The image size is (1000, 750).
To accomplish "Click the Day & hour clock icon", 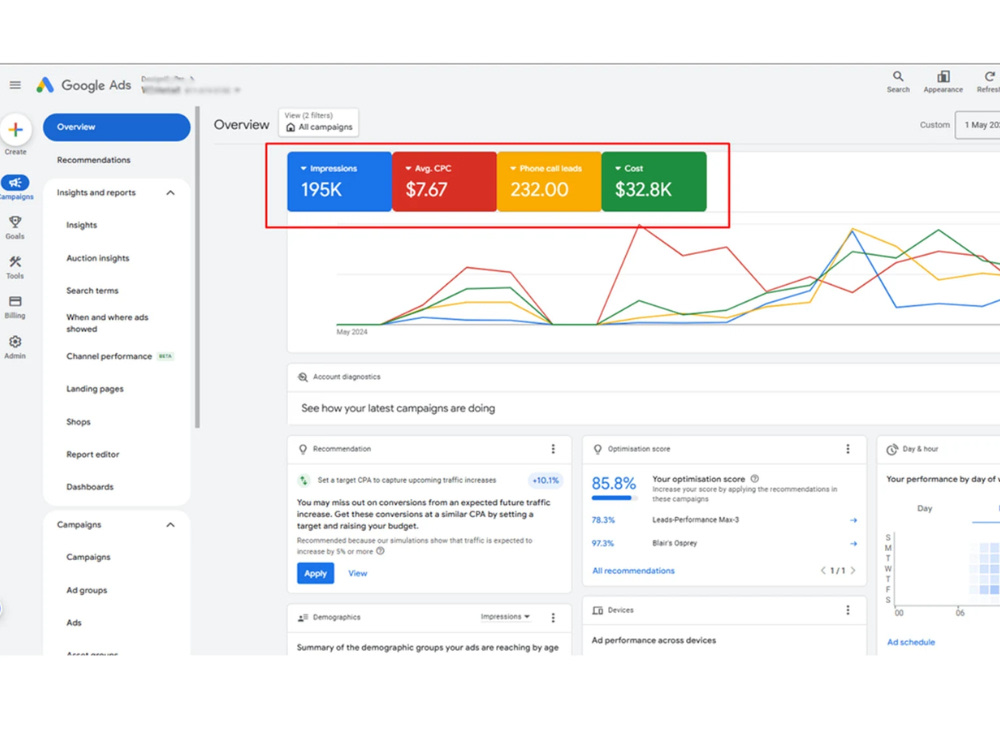I will [892, 449].
